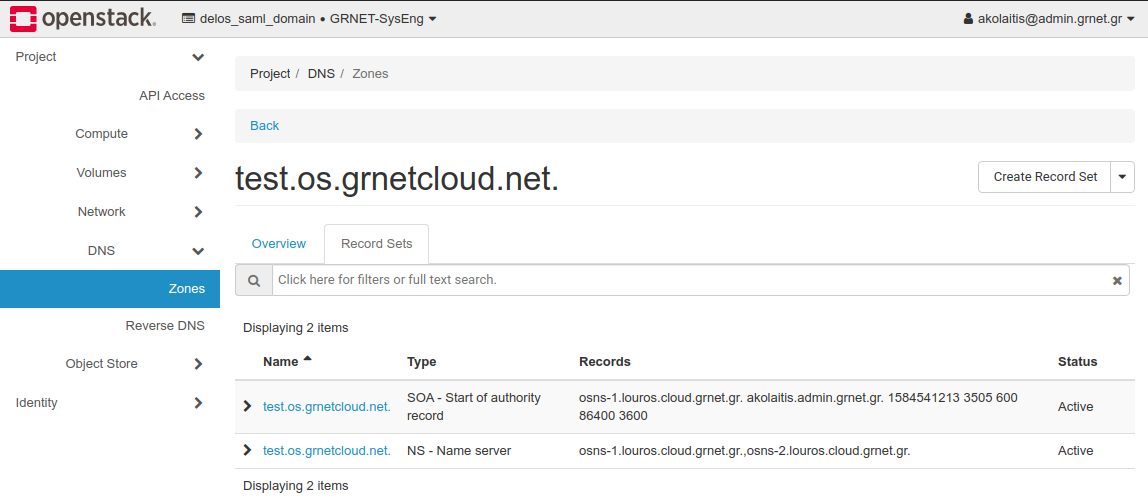Viewport: 1148px width, 499px height.
Task: Expand the Volumes sidebar section
Action: [198, 173]
